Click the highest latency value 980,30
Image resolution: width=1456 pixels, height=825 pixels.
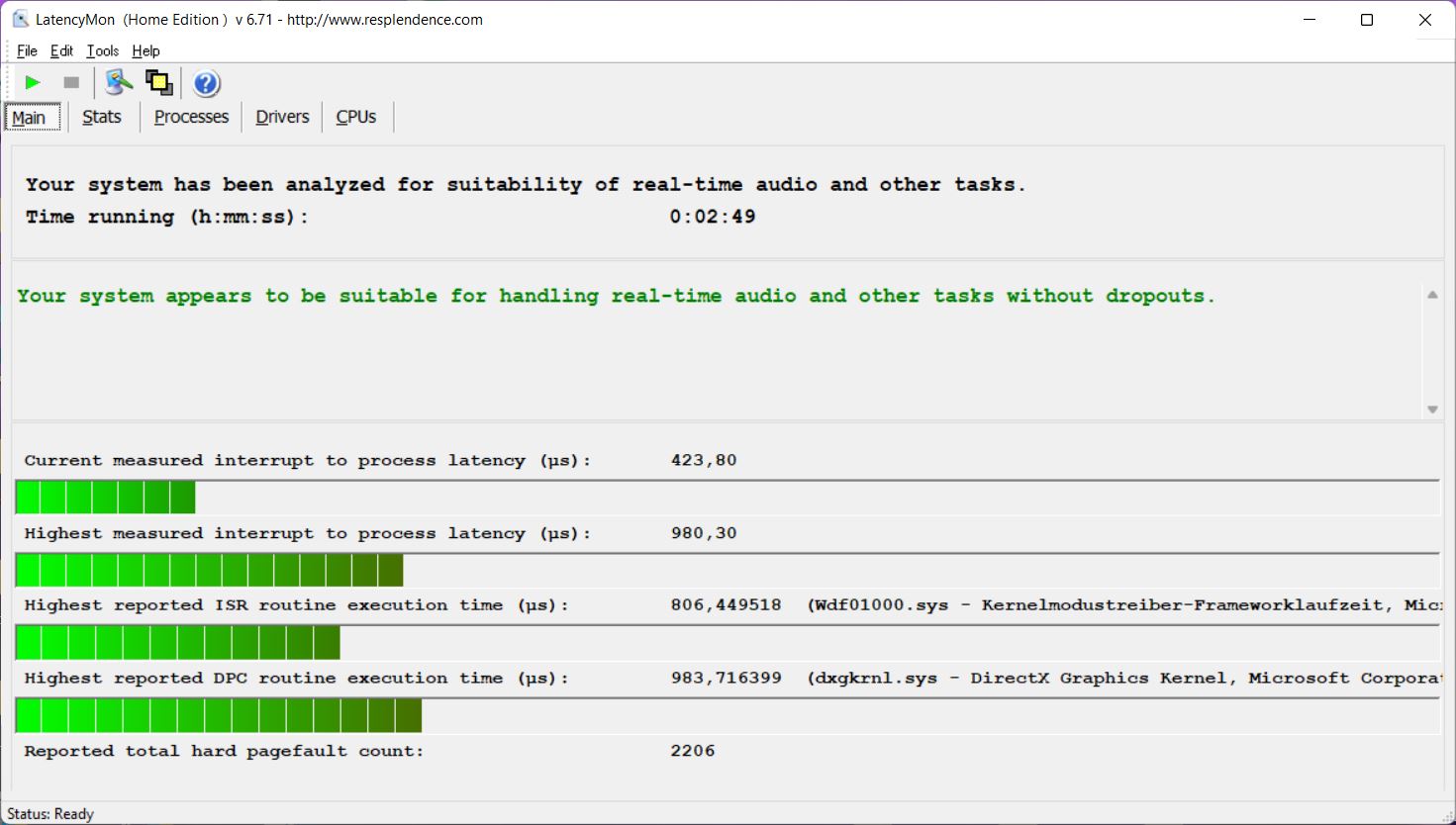click(x=704, y=533)
